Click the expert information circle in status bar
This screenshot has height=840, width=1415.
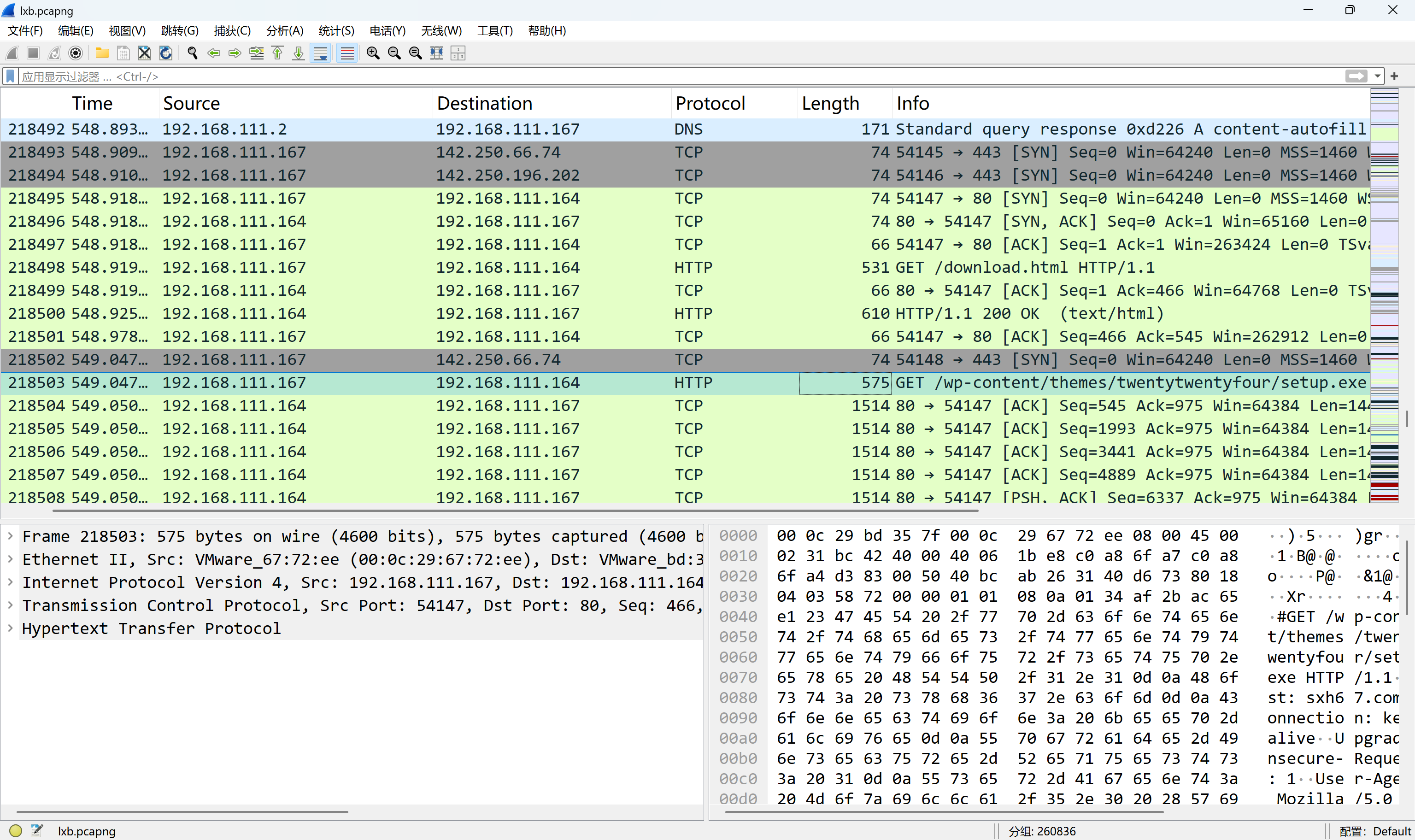click(15, 830)
